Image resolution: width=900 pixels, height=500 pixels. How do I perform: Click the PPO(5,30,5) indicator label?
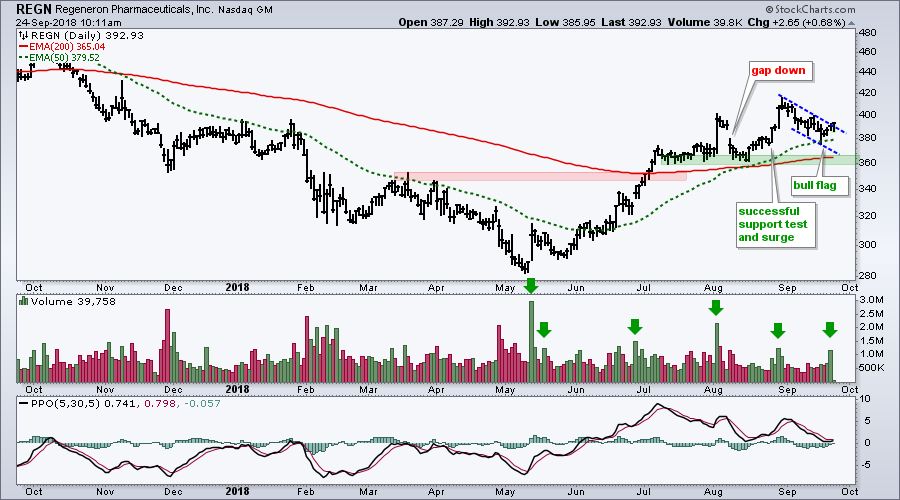click(65, 404)
